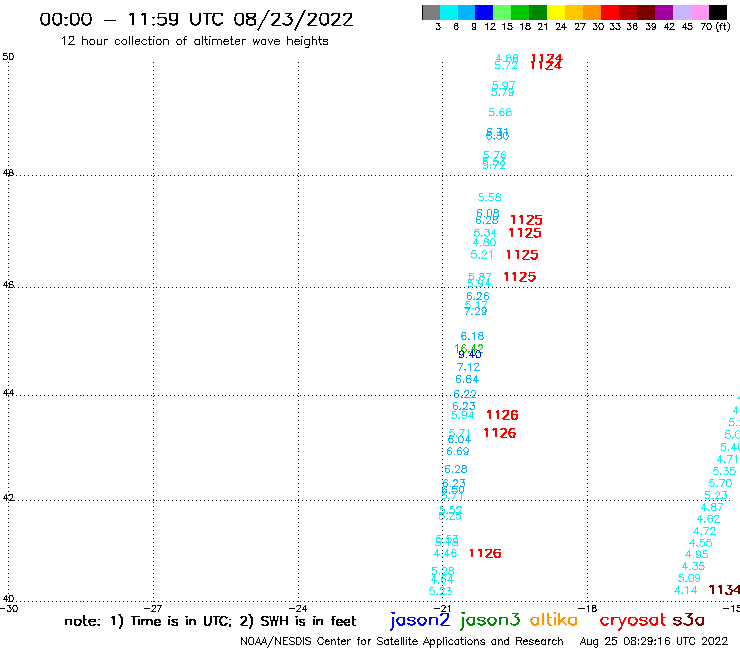Click the 4.62 wave height reading
Image resolution: width=740 pixels, height=650 pixels.
click(708, 519)
